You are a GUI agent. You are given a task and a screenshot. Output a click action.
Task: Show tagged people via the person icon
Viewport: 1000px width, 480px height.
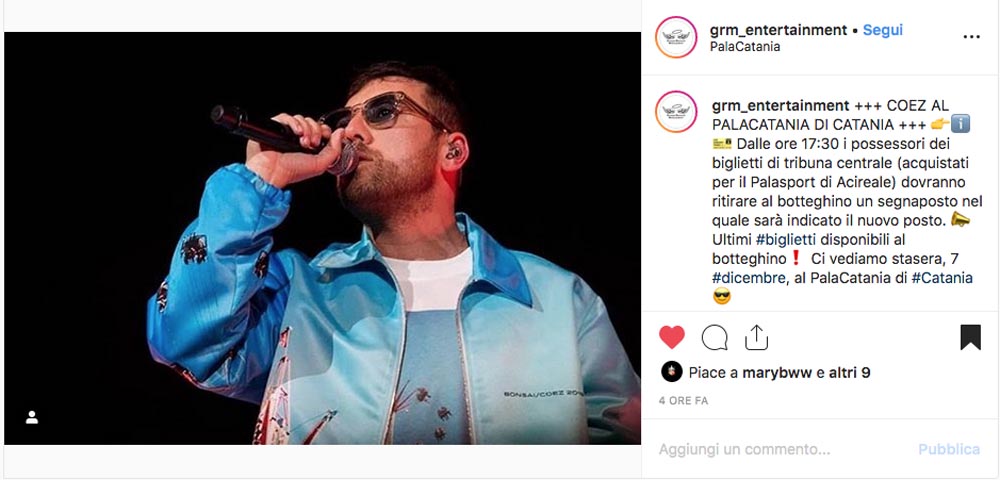31,418
